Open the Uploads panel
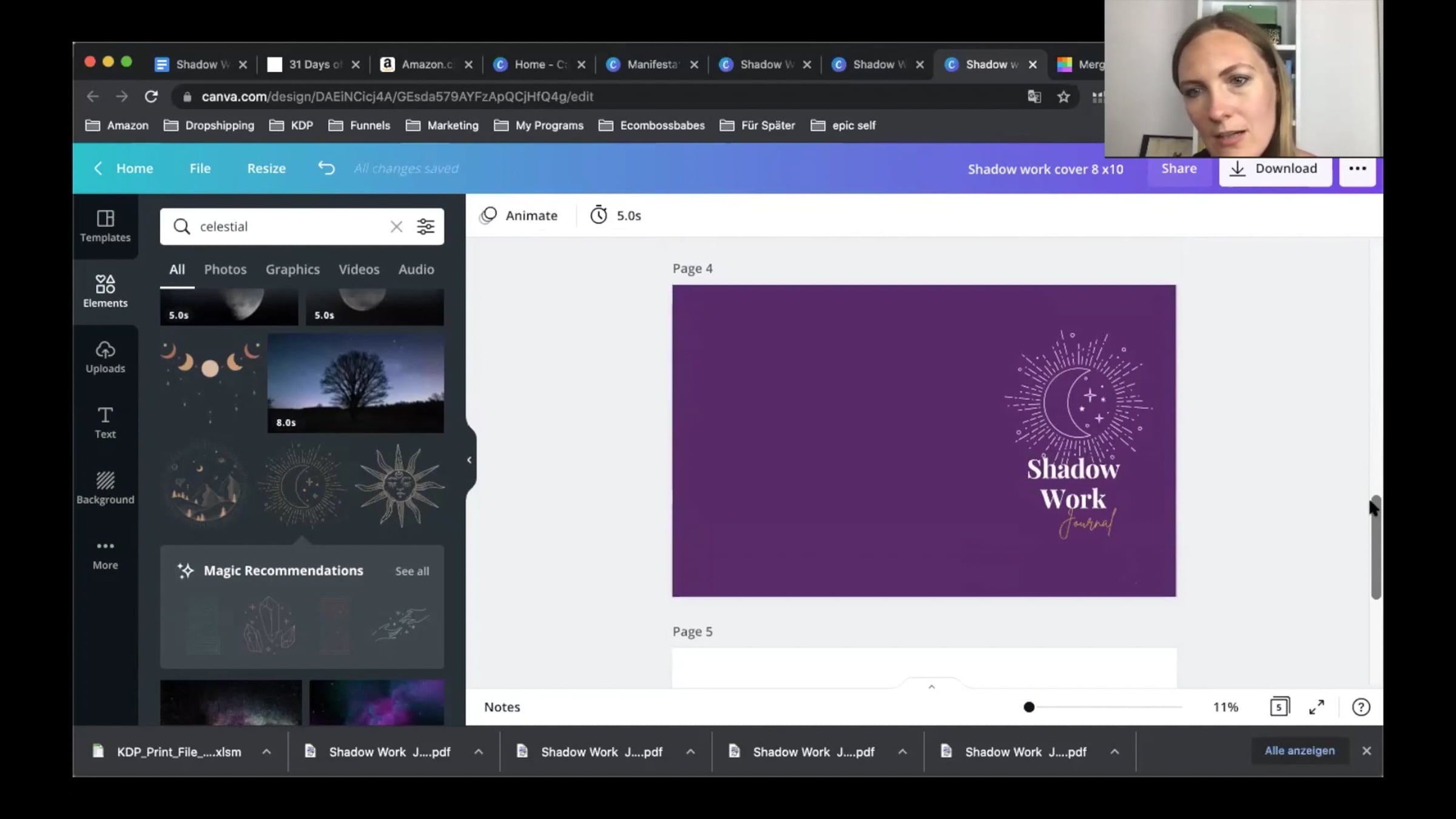 click(105, 357)
